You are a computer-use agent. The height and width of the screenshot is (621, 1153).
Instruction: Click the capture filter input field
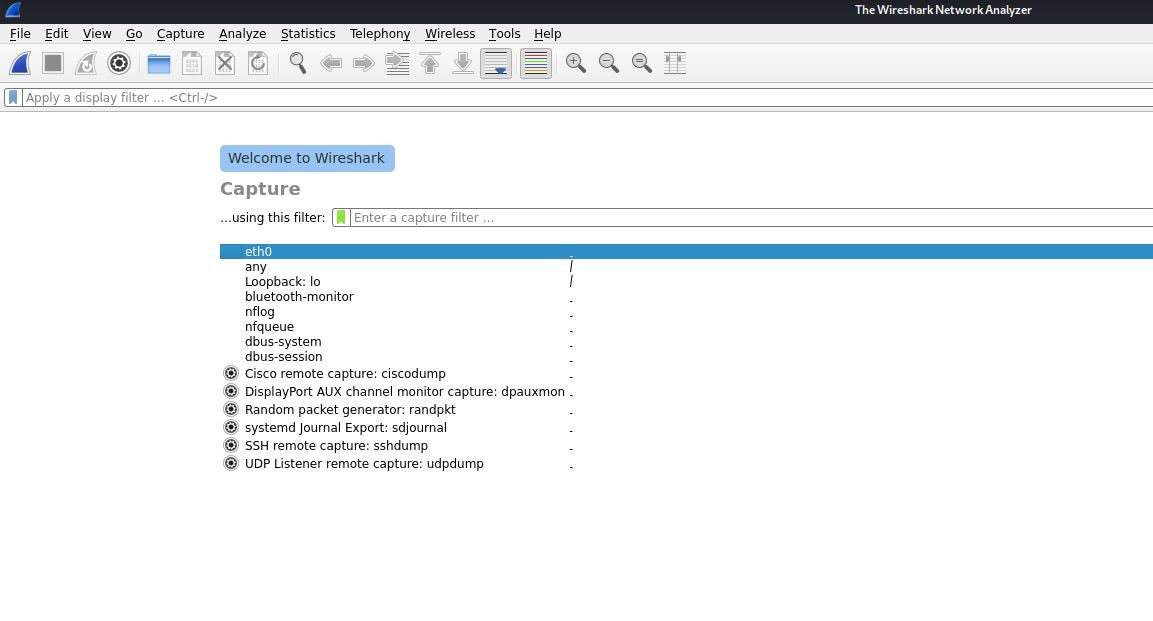752,218
